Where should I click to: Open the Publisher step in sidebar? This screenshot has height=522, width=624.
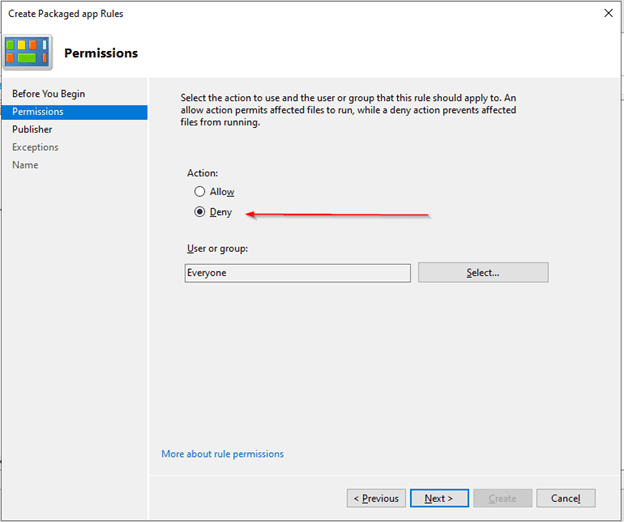(x=32, y=129)
